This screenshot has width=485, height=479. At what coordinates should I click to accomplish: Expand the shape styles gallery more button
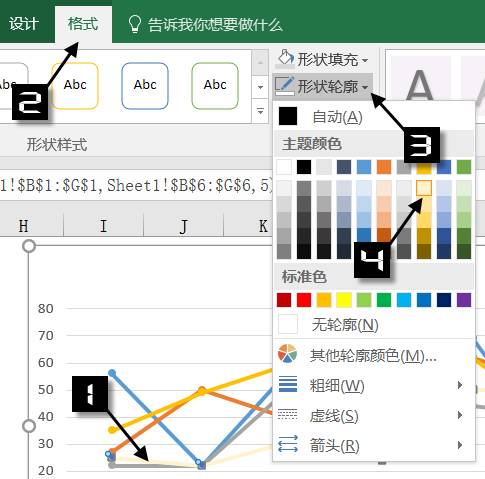(x=260, y=111)
